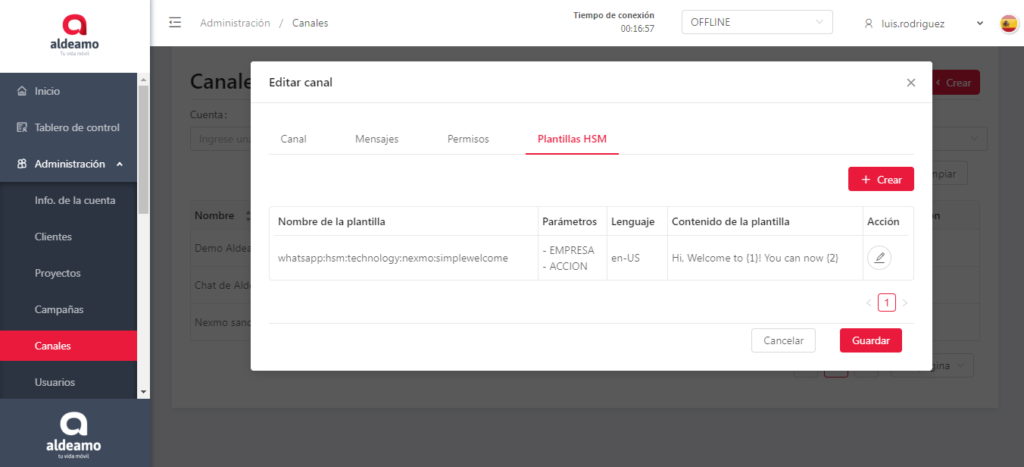
Task: Toggle the sidebar hamburger menu icon
Action: click(175, 23)
